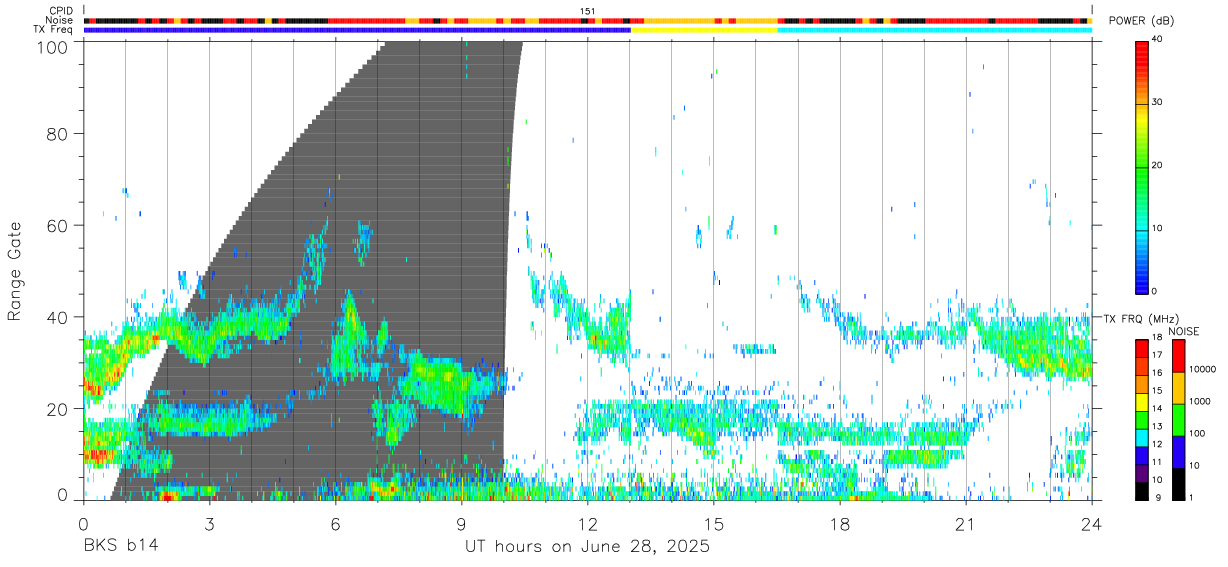Click the Range Gate axis title

point(16,271)
